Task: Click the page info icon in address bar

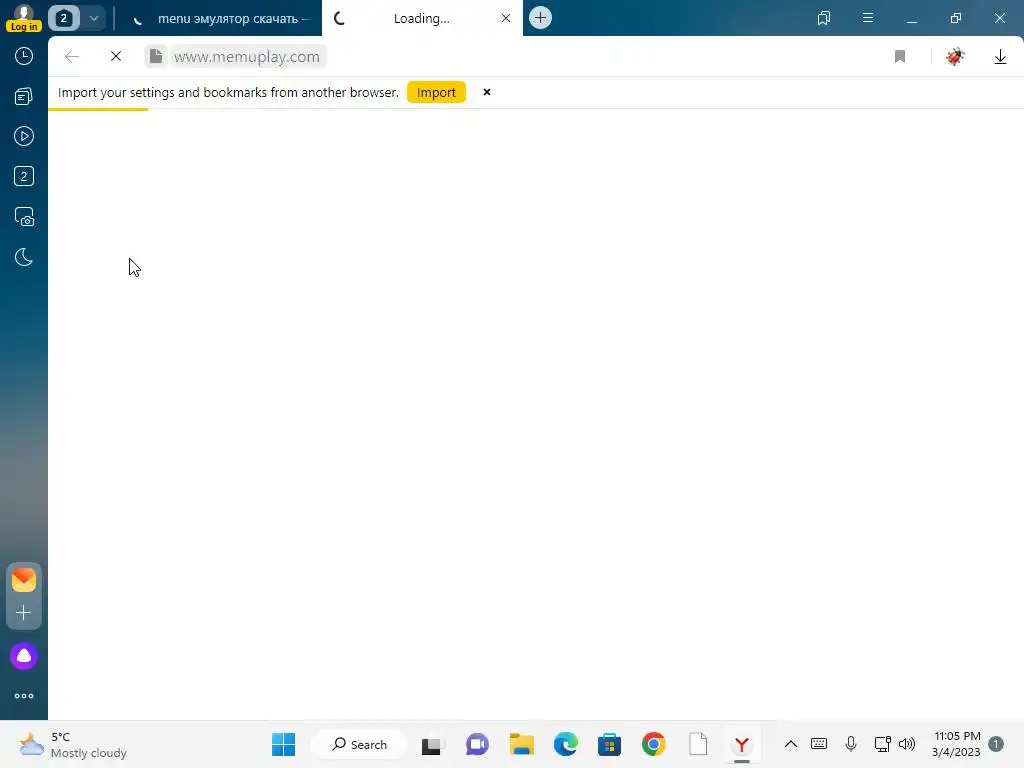Action: (x=156, y=56)
